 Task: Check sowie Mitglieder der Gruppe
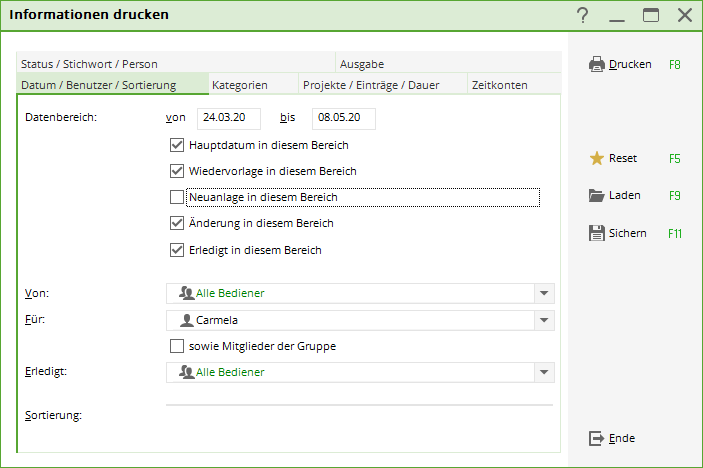coord(177,346)
